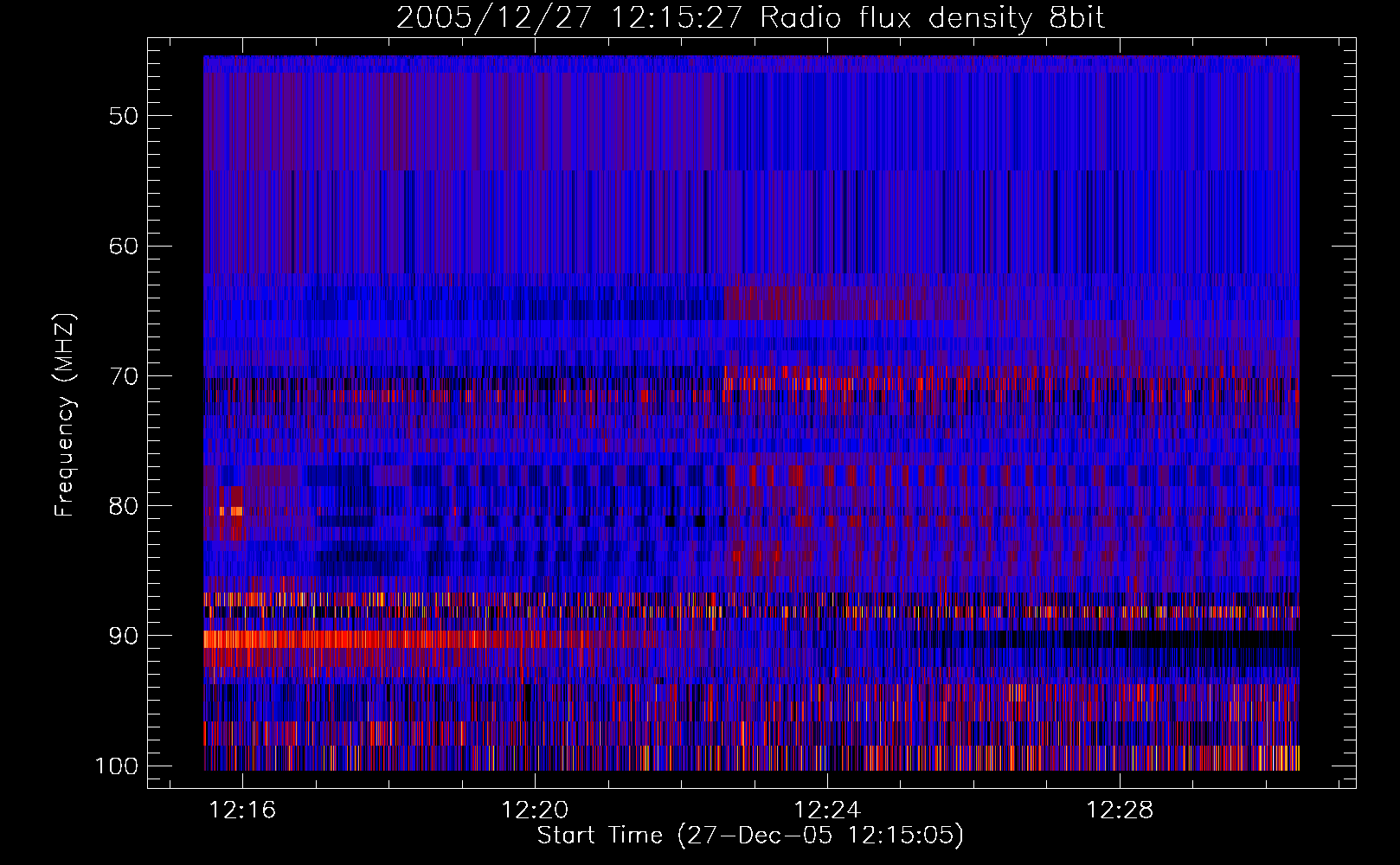Image resolution: width=1400 pixels, height=865 pixels.
Task: Click the "Start Time (27-Dec-05 12:15:05)" axis label
Action: pyautogui.click(x=750, y=836)
